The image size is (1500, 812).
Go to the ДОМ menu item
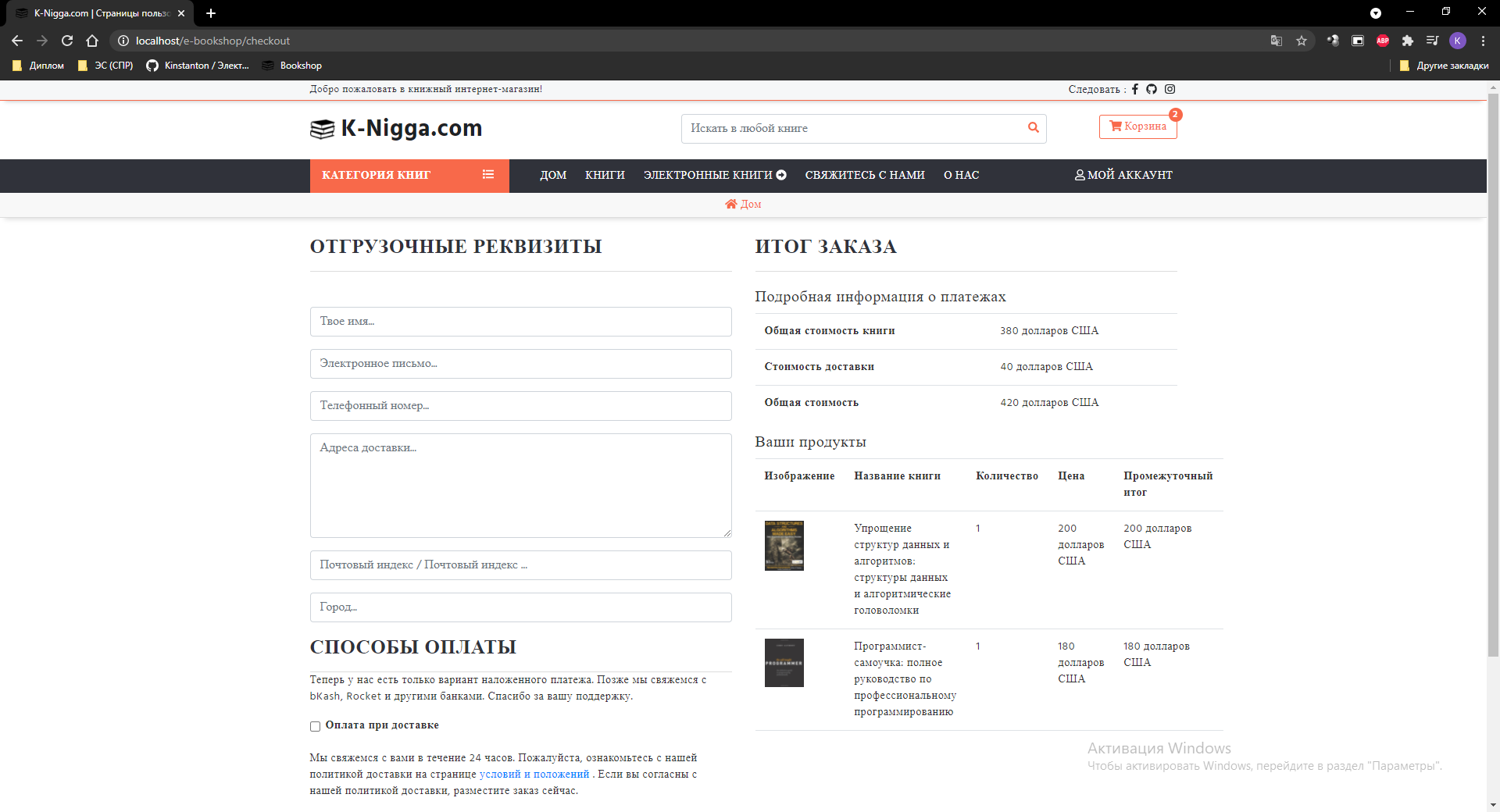pyautogui.click(x=553, y=176)
